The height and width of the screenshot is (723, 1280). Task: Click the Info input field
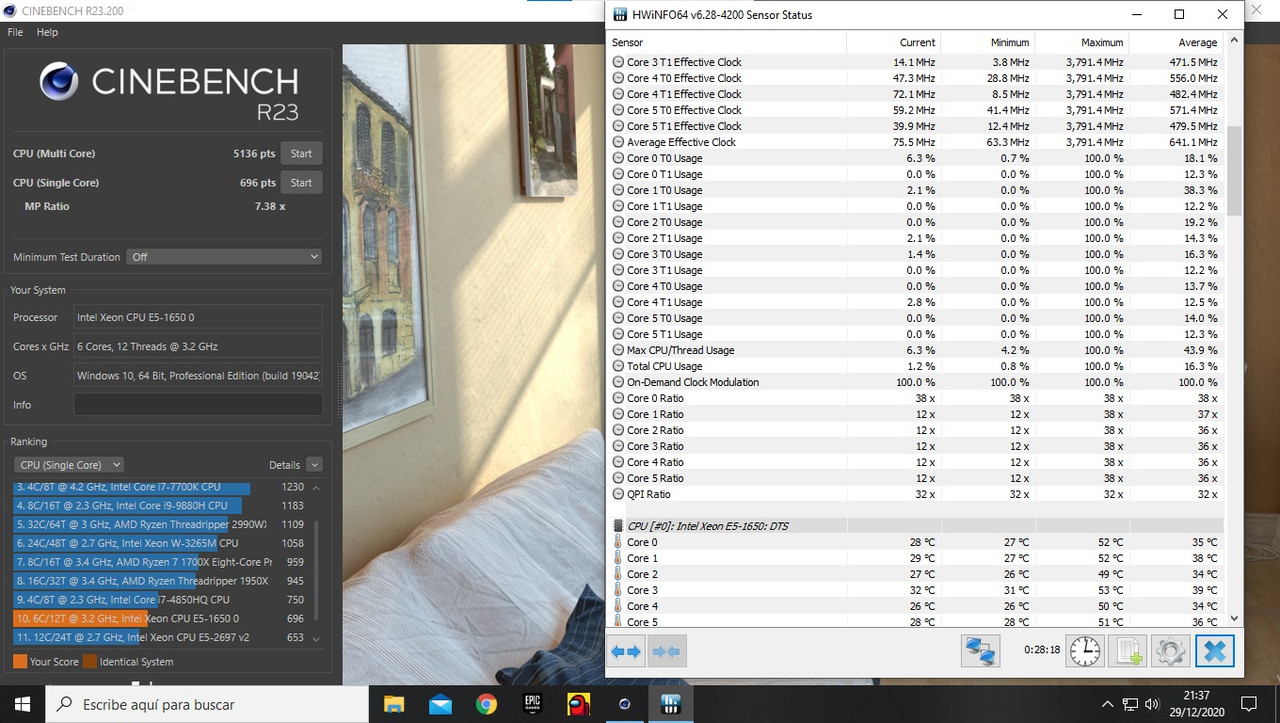pyautogui.click(x=198, y=405)
